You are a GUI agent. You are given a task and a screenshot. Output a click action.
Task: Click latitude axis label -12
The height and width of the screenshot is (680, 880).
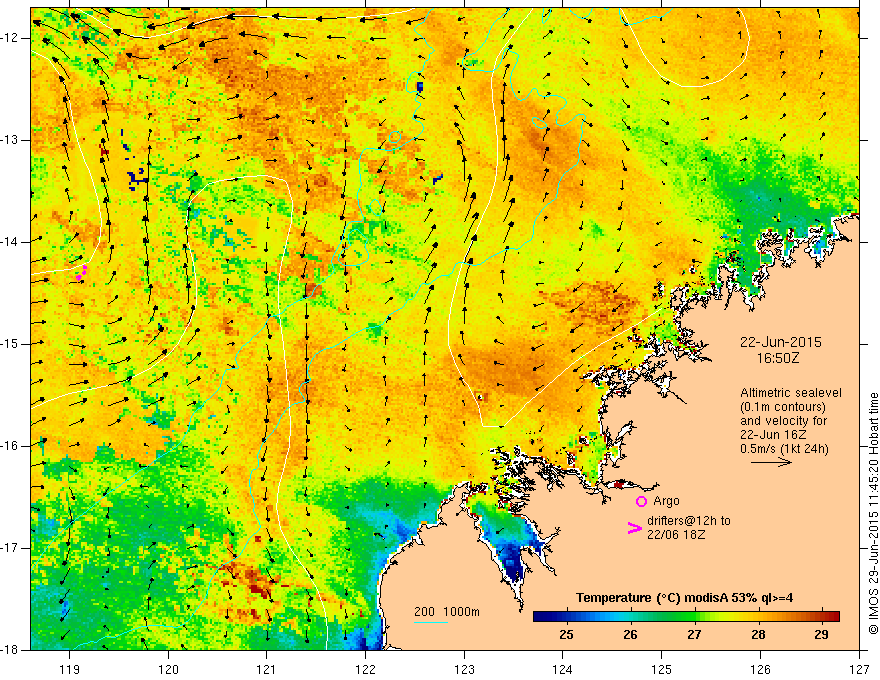pyautogui.click(x=11, y=38)
